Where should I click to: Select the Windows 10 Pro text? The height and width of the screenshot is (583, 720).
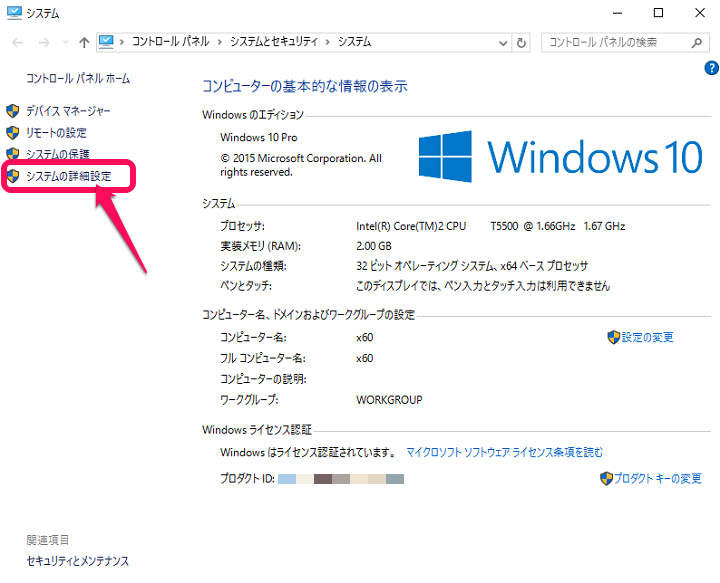[259, 137]
